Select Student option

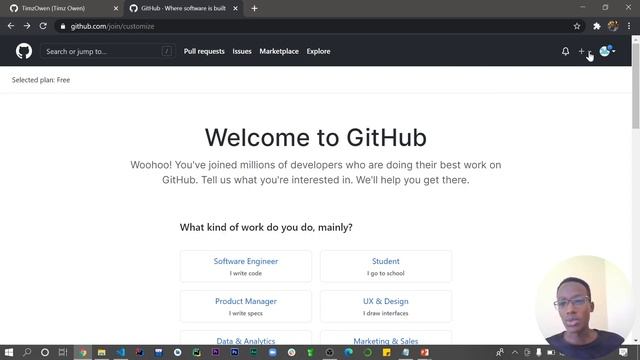click(386, 266)
